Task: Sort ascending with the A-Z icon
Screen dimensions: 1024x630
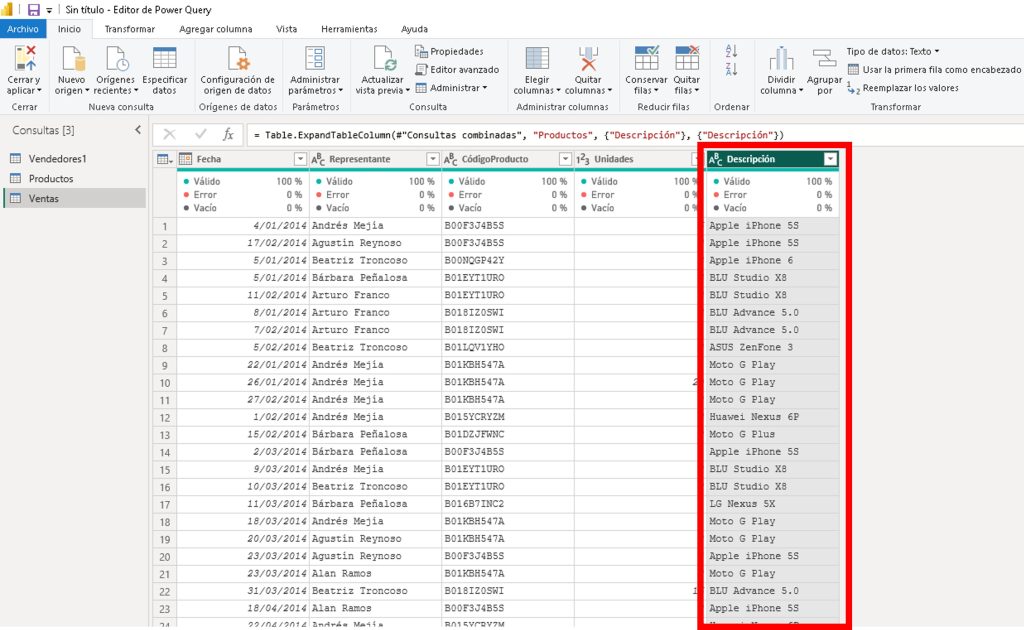Action: (x=730, y=50)
